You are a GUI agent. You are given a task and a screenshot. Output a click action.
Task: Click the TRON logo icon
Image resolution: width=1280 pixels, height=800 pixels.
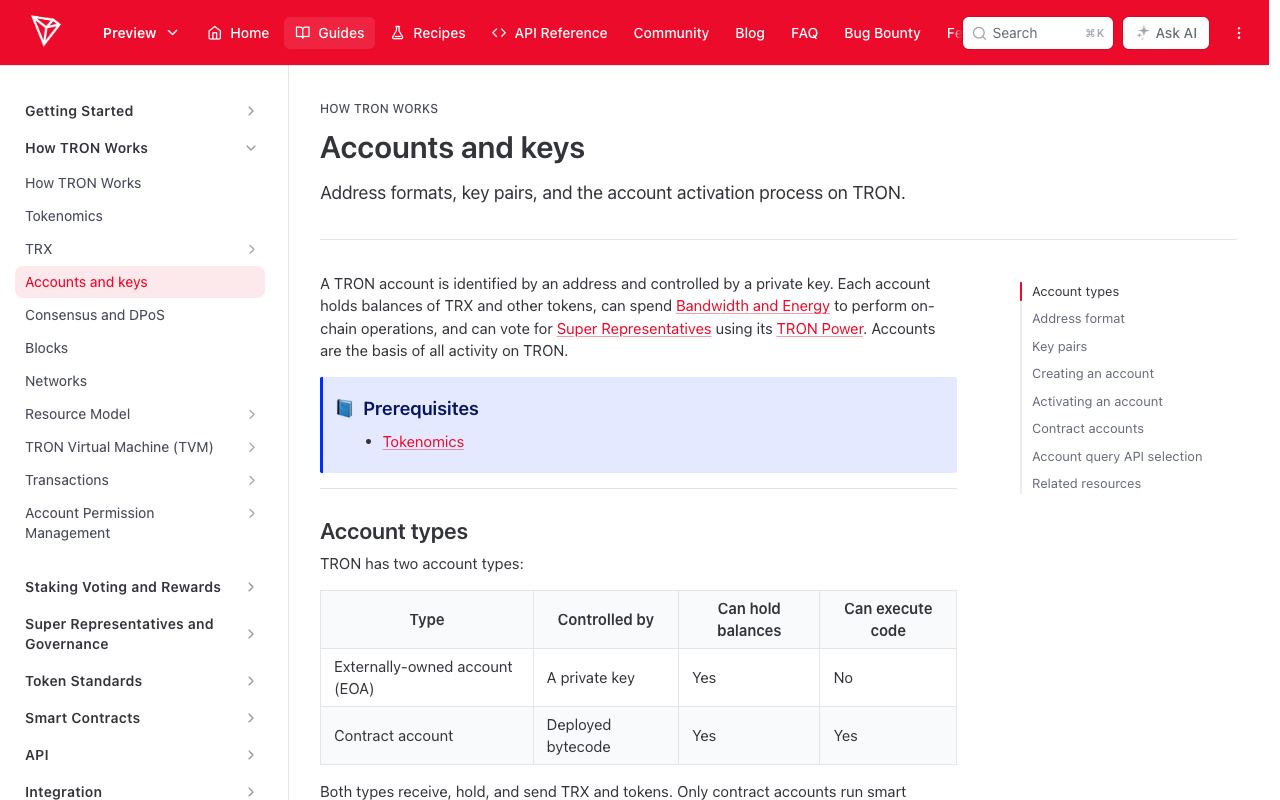point(45,32)
